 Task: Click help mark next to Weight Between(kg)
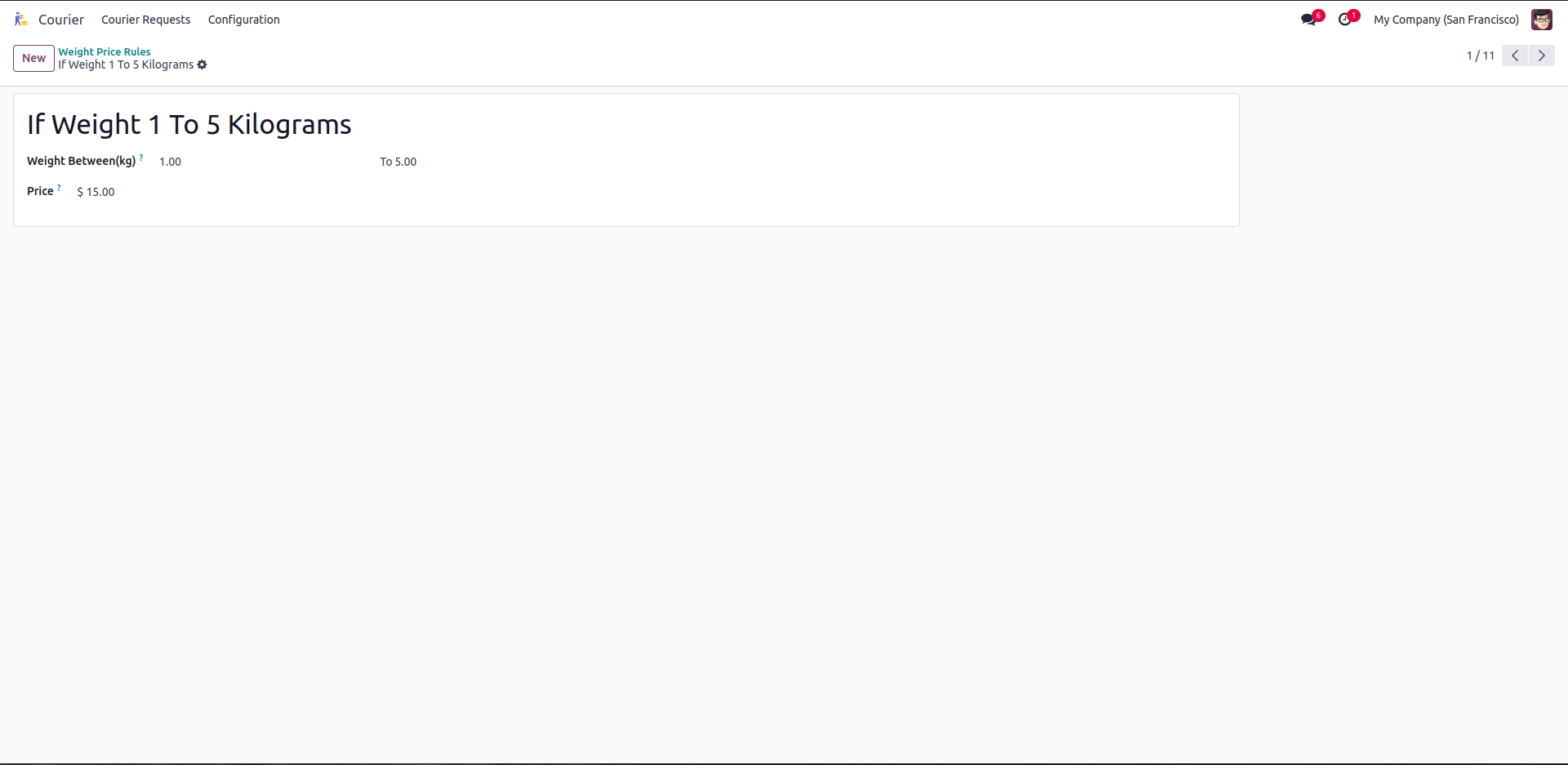click(141, 158)
